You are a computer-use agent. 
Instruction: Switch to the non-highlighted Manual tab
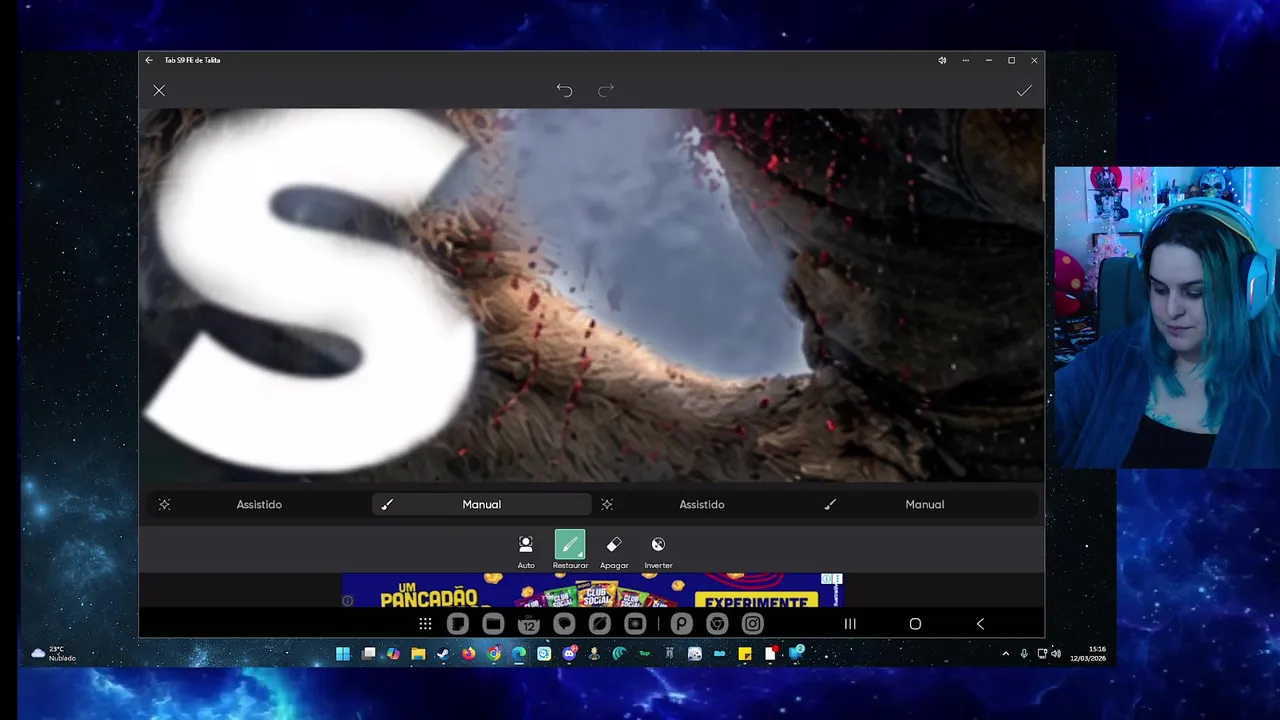(x=925, y=505)
